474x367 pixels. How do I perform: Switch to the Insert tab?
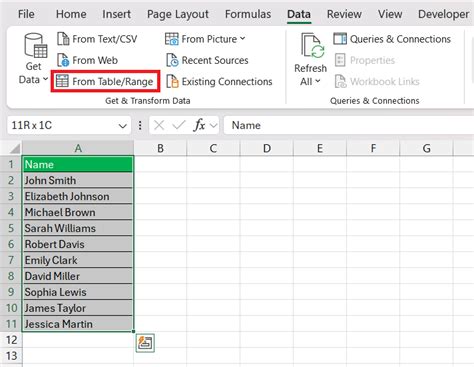coord(116,14)
